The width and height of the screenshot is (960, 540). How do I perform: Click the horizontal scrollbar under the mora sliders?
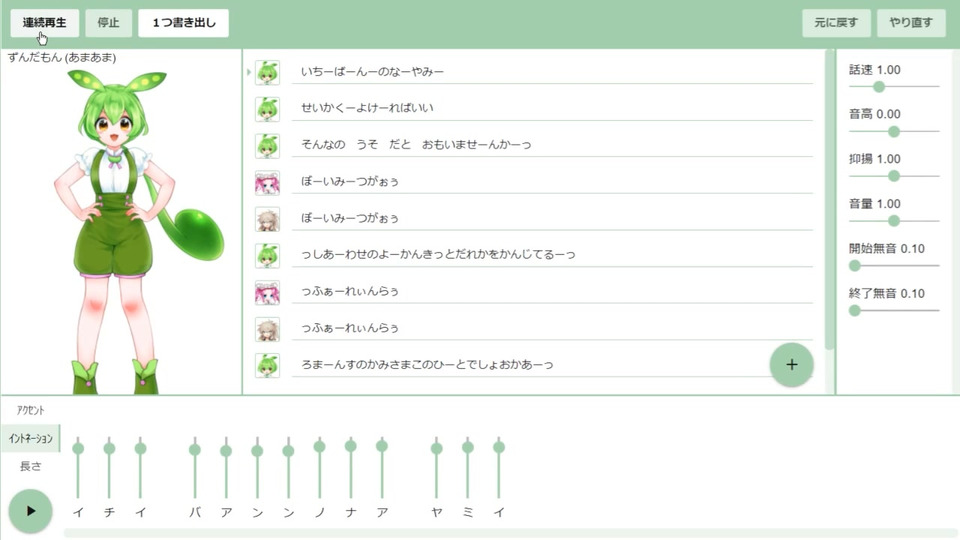511,533
